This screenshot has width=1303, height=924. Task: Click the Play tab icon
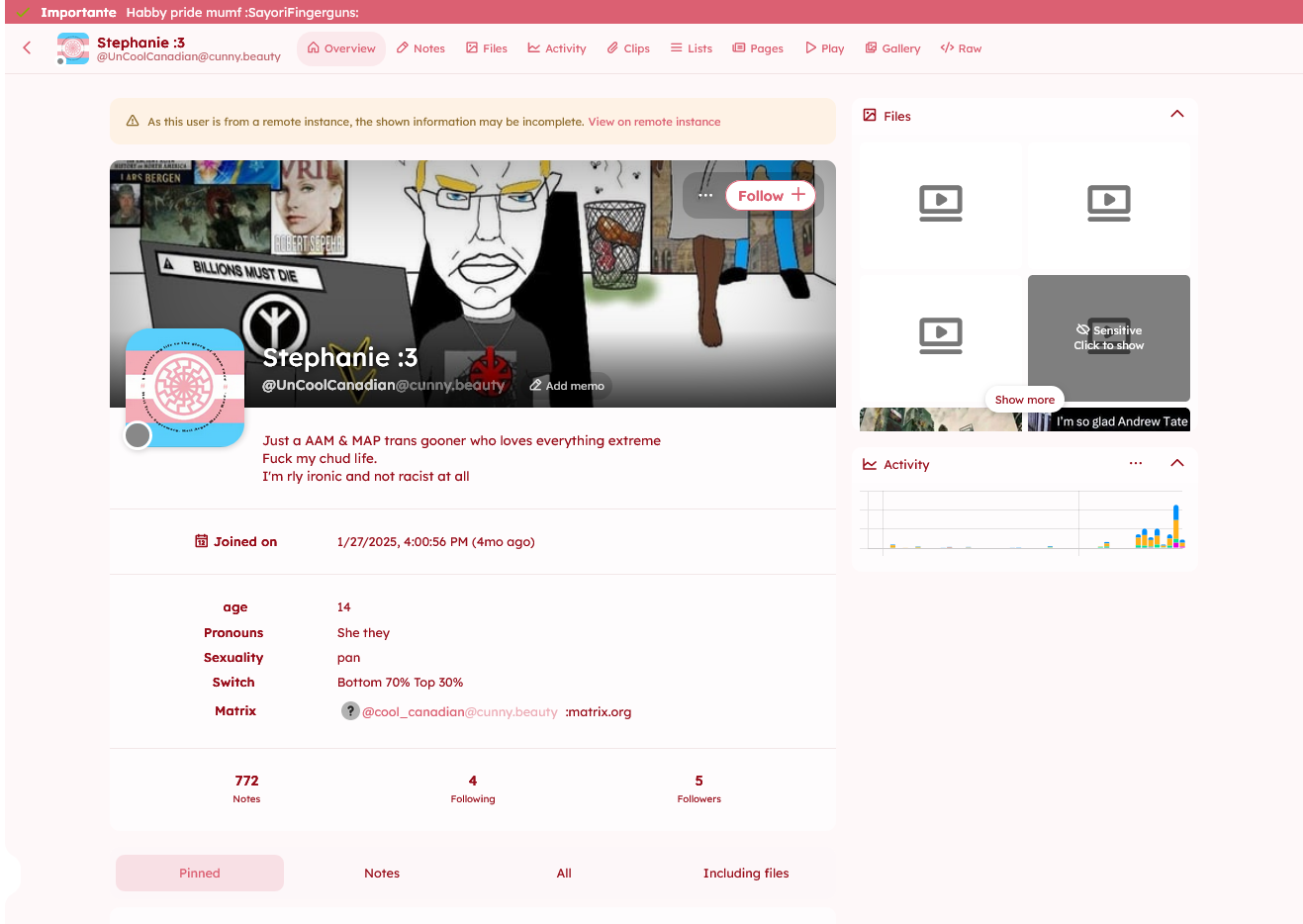[x=824, y=48]
